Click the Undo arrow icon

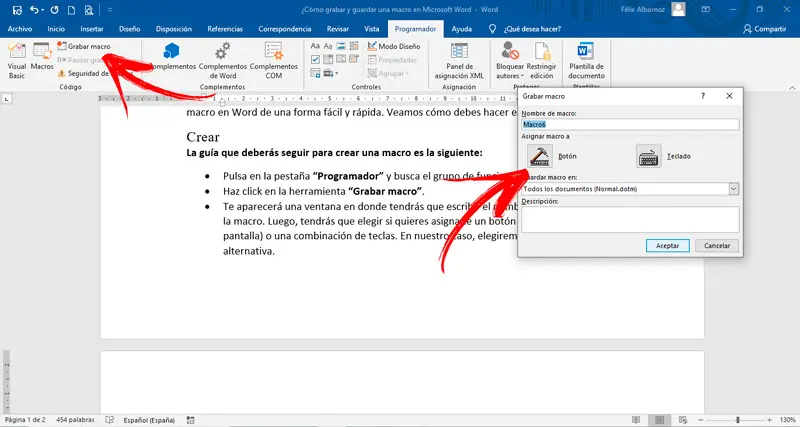34,10
